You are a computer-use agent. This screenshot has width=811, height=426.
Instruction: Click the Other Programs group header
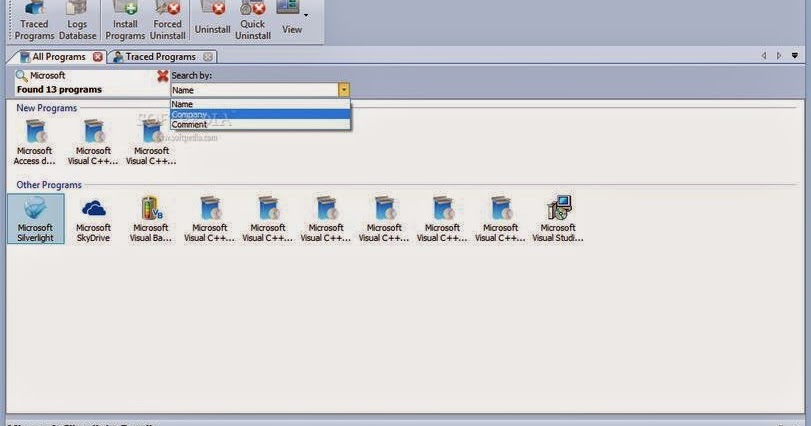[49, 185]
